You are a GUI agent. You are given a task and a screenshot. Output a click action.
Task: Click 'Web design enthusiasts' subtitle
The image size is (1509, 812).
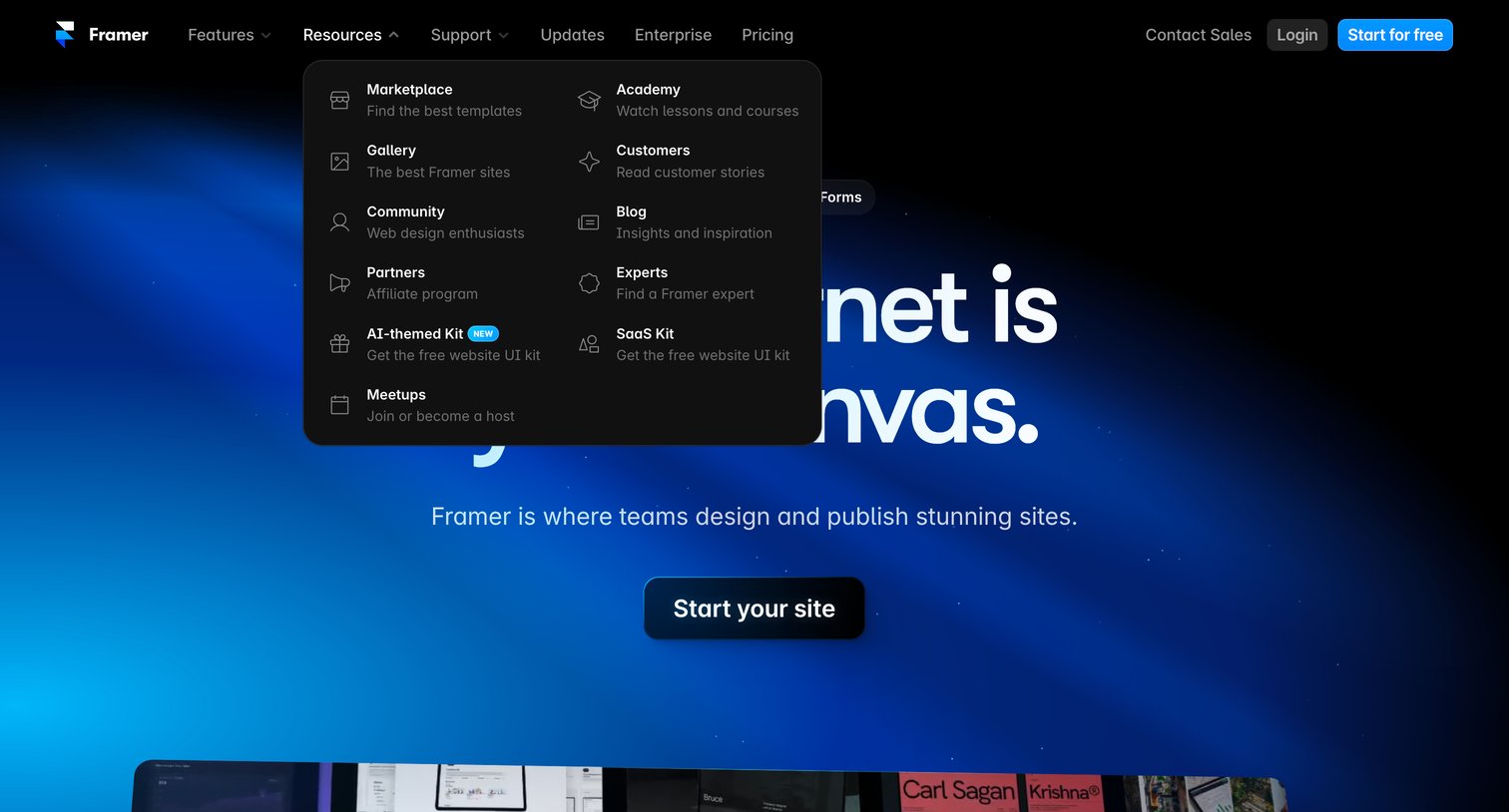pyautogui.click(x=445, y=233)
